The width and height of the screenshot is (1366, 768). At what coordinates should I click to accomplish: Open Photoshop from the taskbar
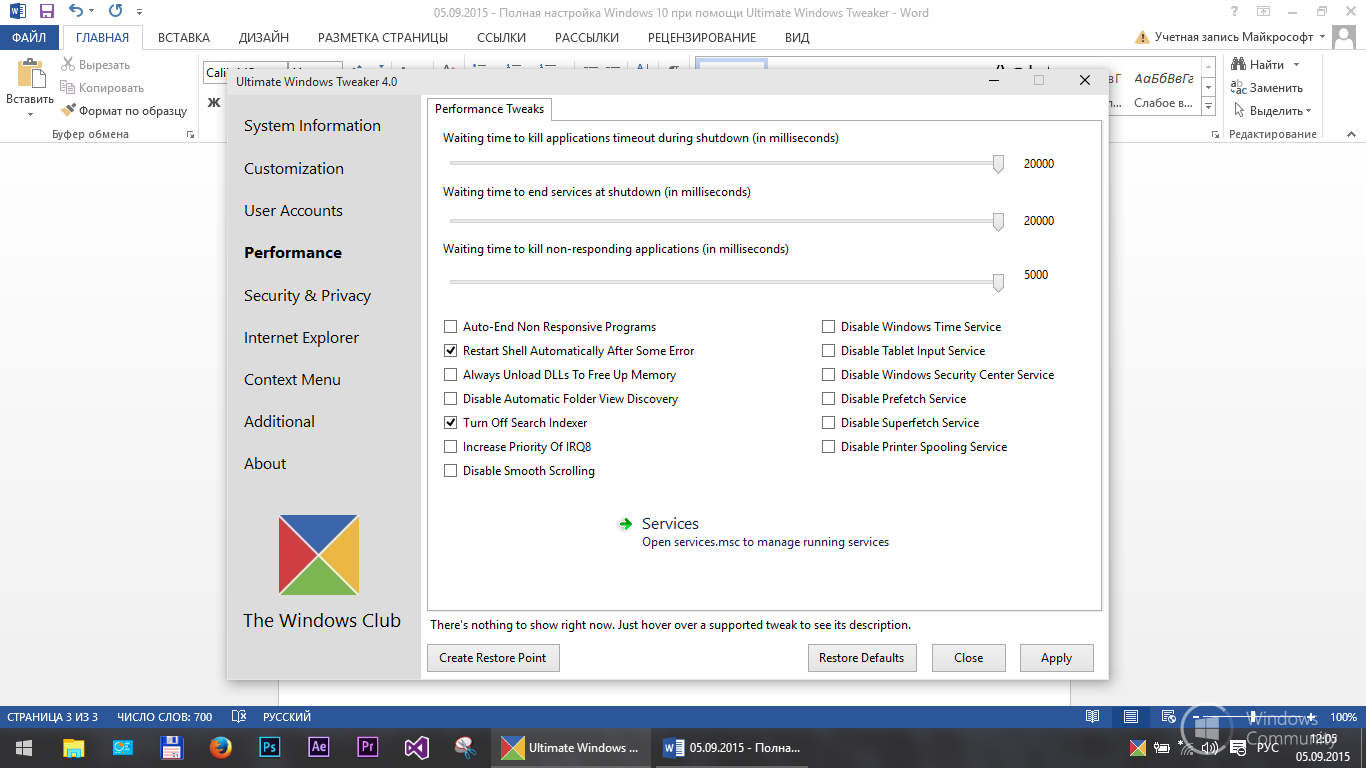269,747
